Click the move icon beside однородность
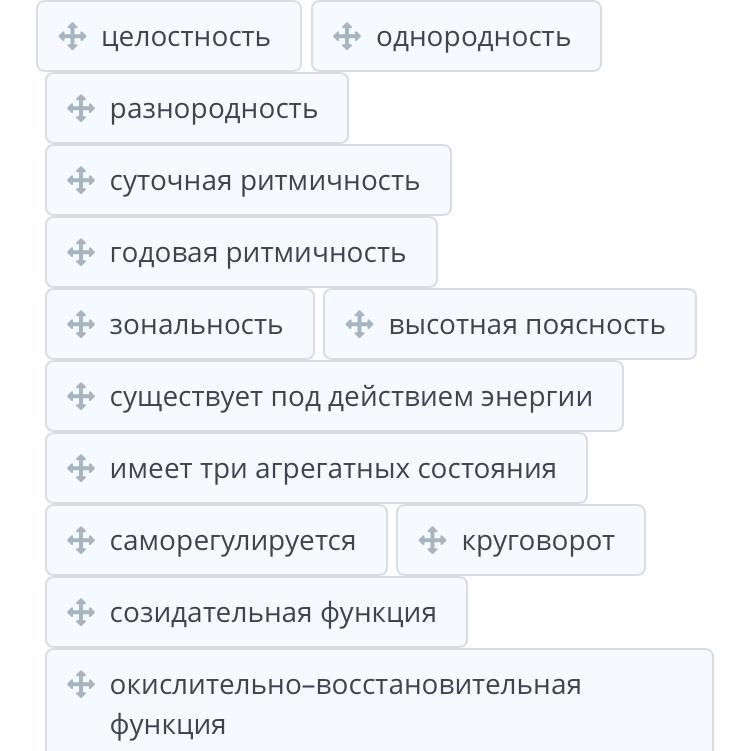This screenshot has height=751, width=750. tap(347, 37)
